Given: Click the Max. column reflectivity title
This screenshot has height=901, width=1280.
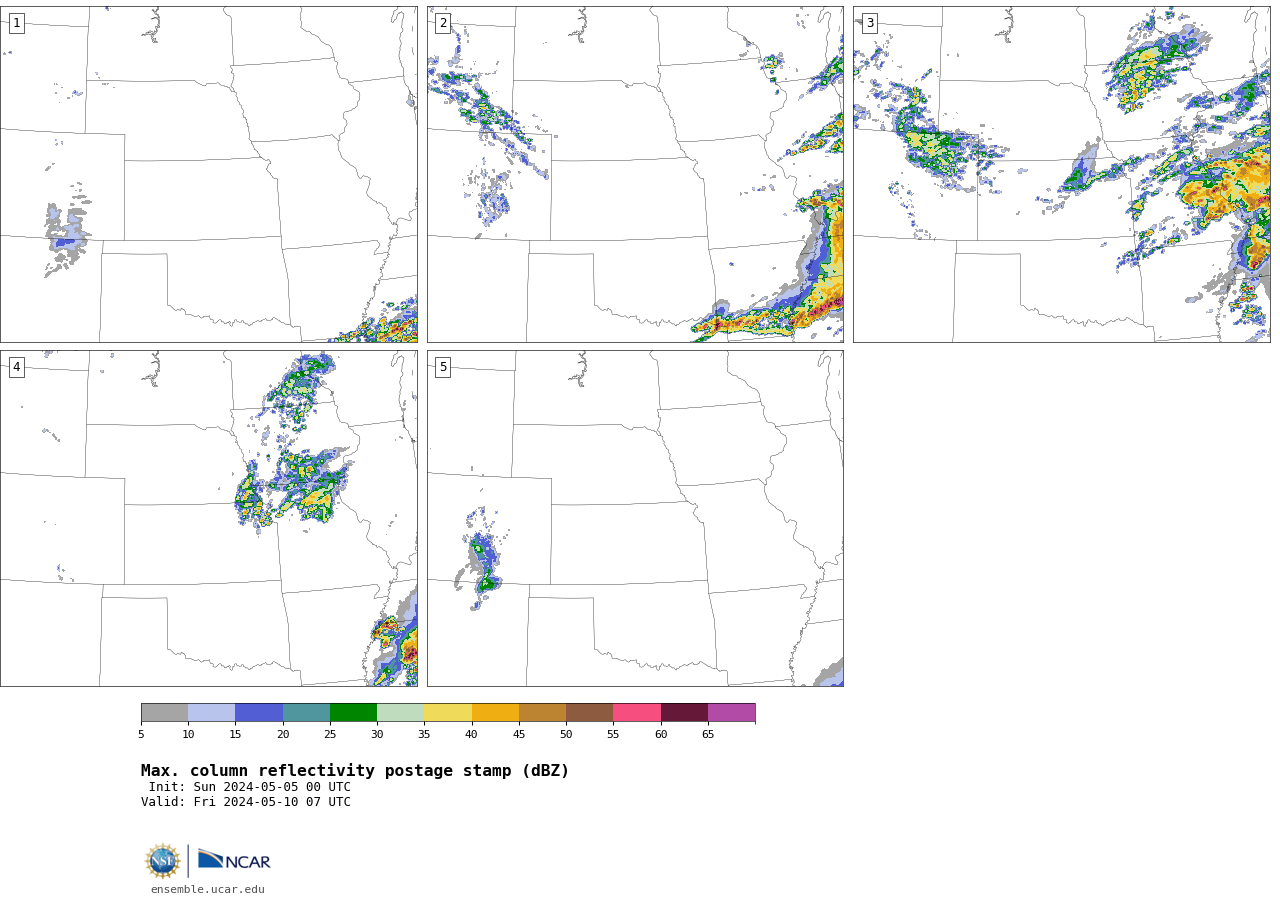Looking at the screenshot, I should coord(355,771).
